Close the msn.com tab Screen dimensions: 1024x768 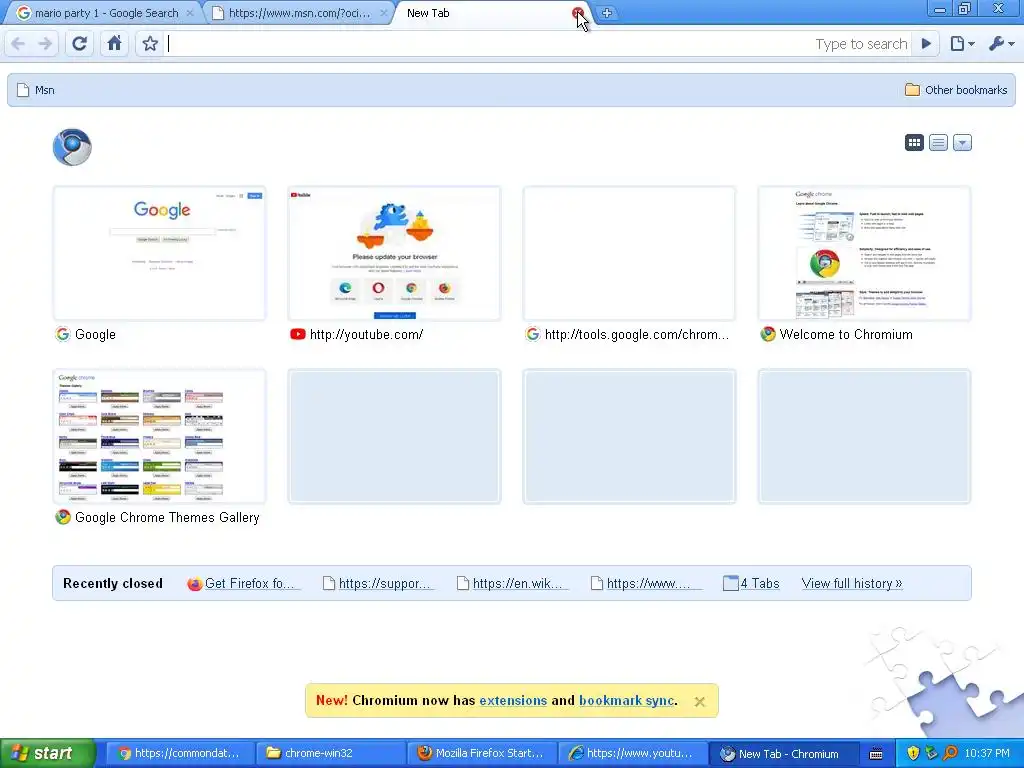[384, 13]
